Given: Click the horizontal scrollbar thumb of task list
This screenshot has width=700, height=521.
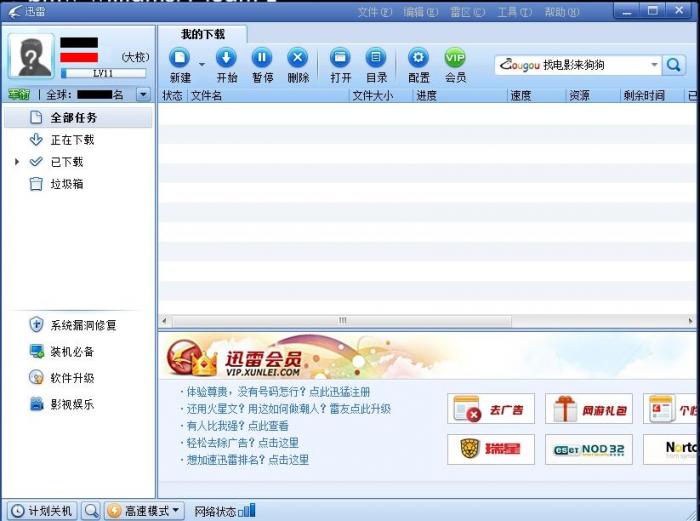Looking at the screenshot, I should [342, 321].
